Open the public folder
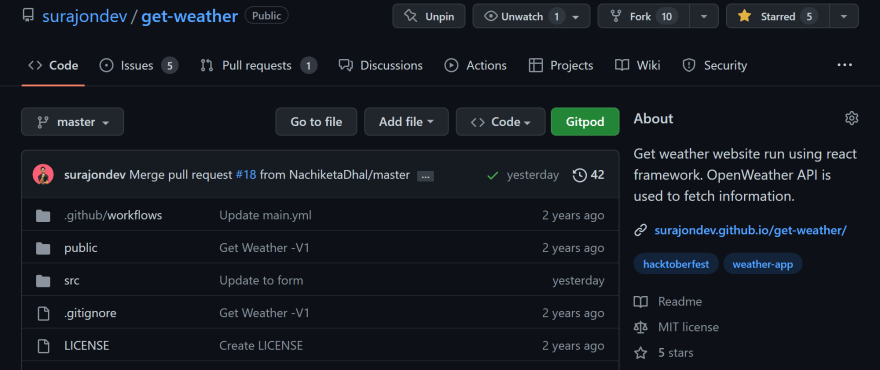880x370 pixels. [x=80, y=248]
